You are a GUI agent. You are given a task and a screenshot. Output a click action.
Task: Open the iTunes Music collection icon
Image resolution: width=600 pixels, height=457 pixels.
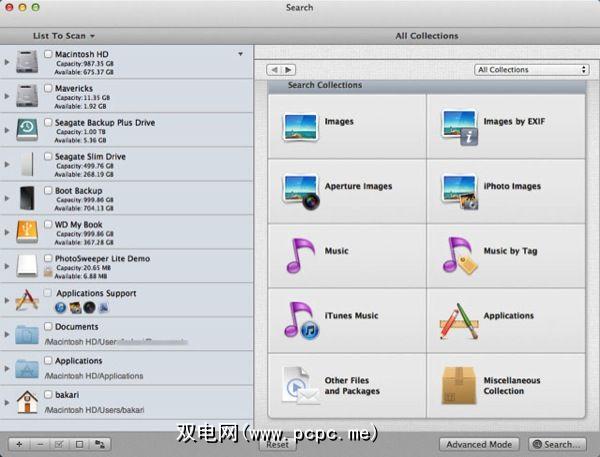coord(301,321)
